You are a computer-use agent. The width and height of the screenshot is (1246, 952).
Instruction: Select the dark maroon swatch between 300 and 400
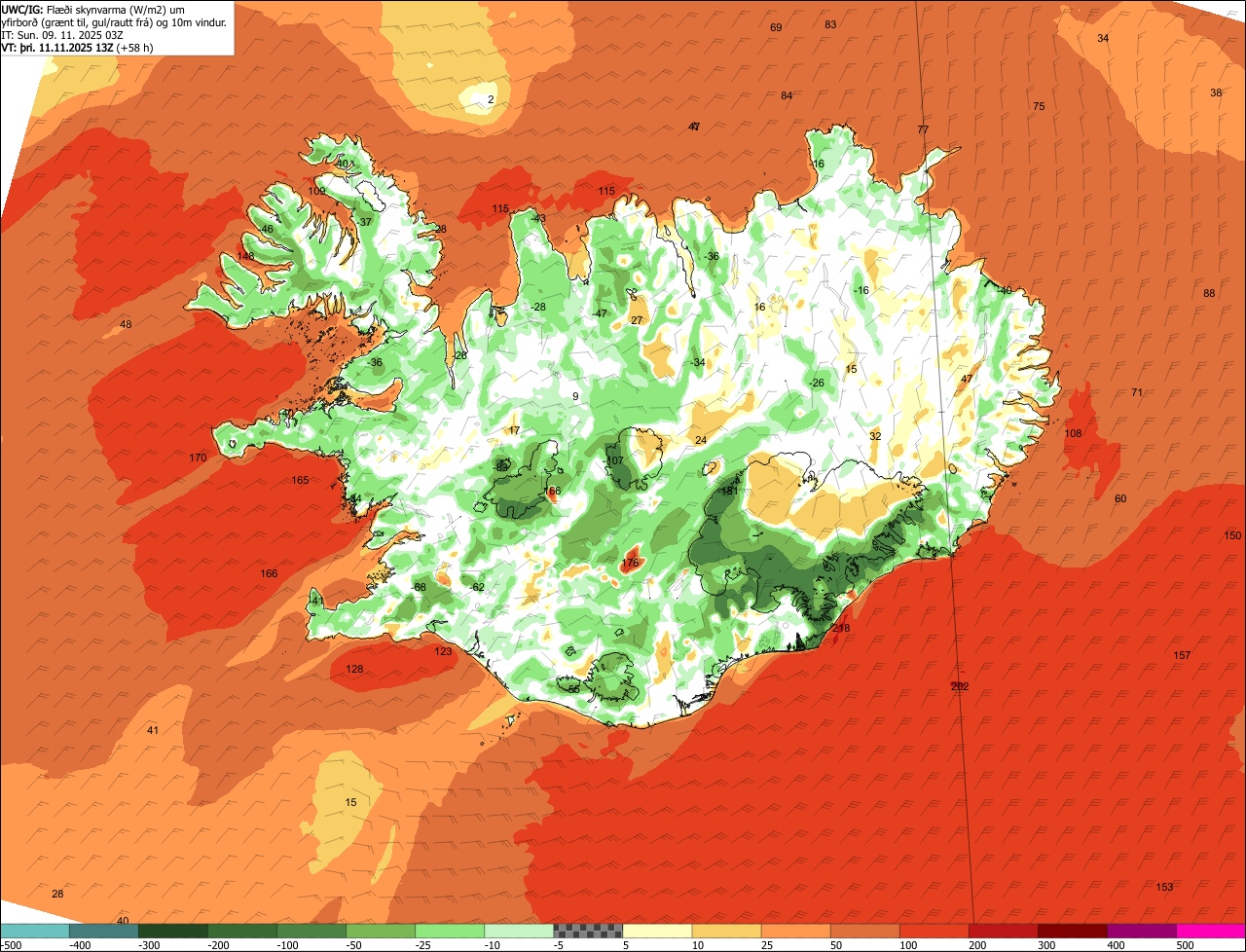pos(1072,931)
